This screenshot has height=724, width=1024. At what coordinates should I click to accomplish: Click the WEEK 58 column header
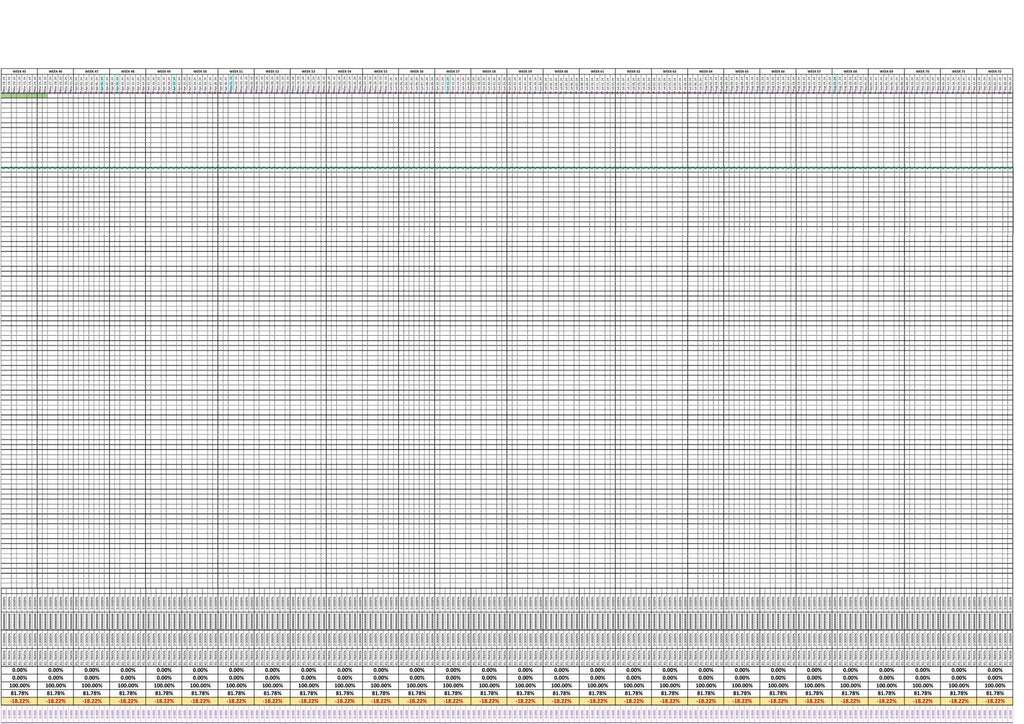tap(489, 71)
